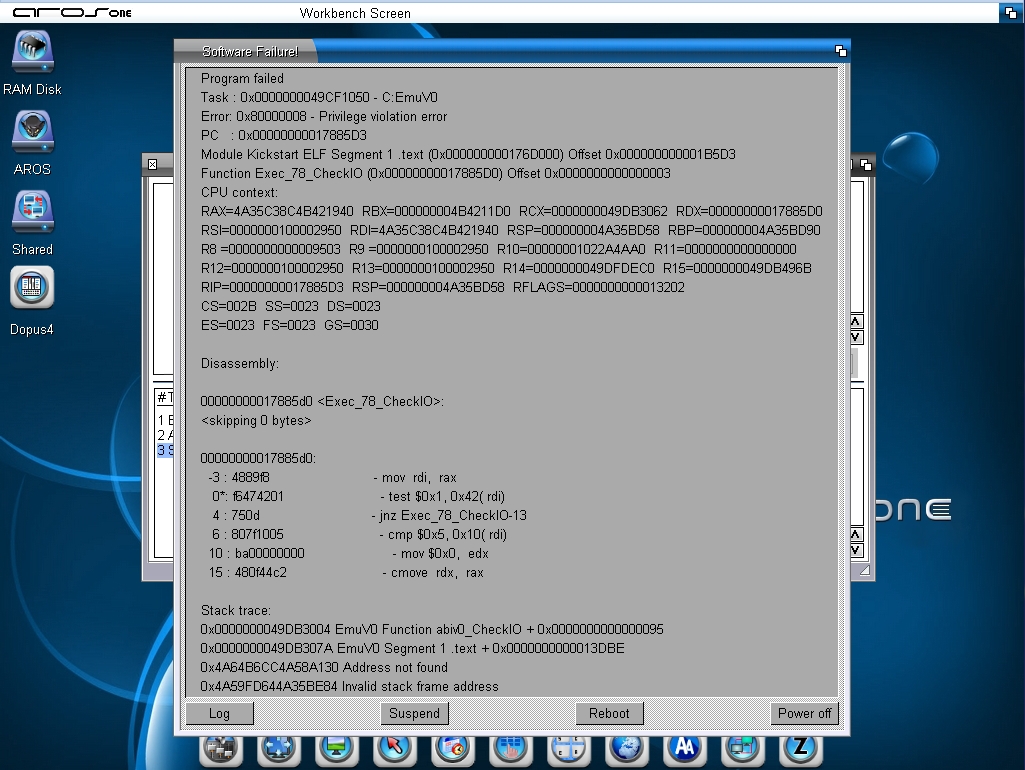Open the Shared folder icon
1025x770 pixels.
click(32, 216)
